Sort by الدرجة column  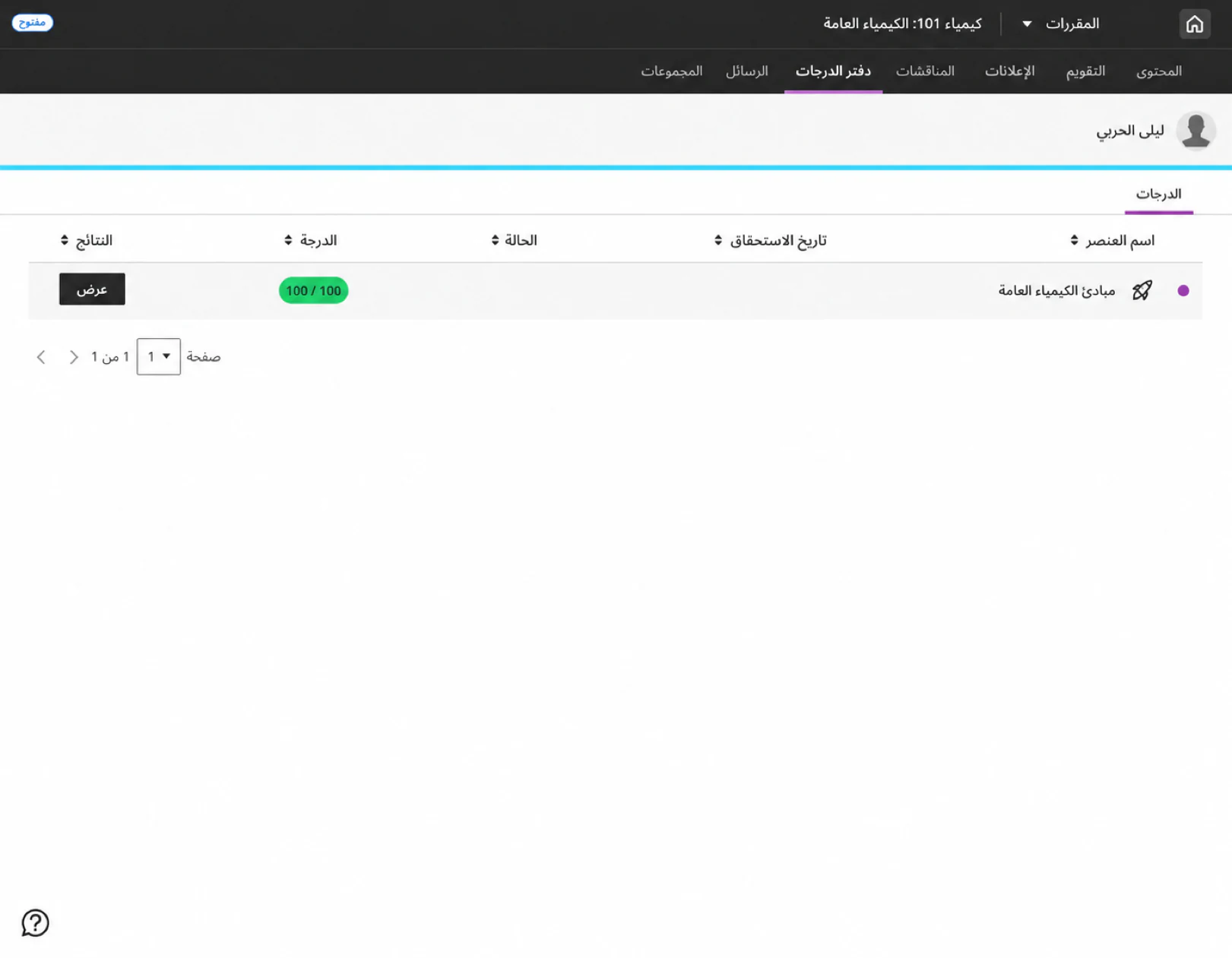[x=310, y=240]
